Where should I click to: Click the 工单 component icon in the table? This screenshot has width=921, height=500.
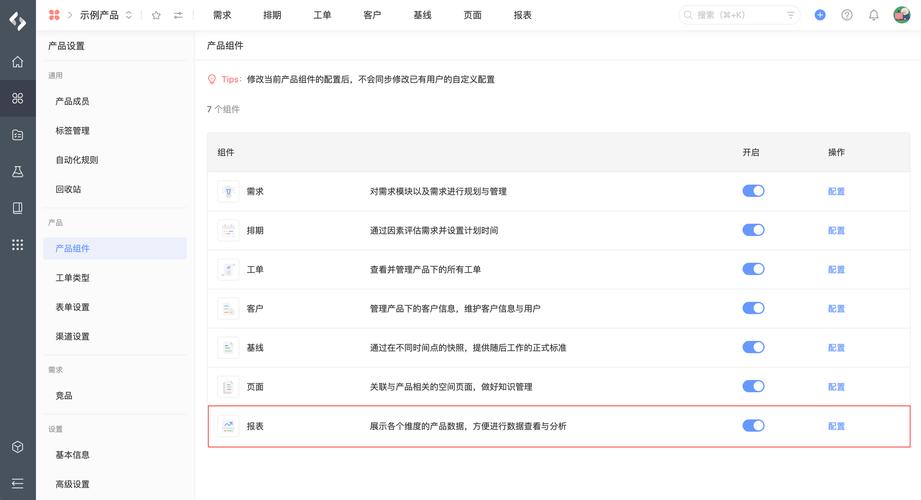point(228,270)
